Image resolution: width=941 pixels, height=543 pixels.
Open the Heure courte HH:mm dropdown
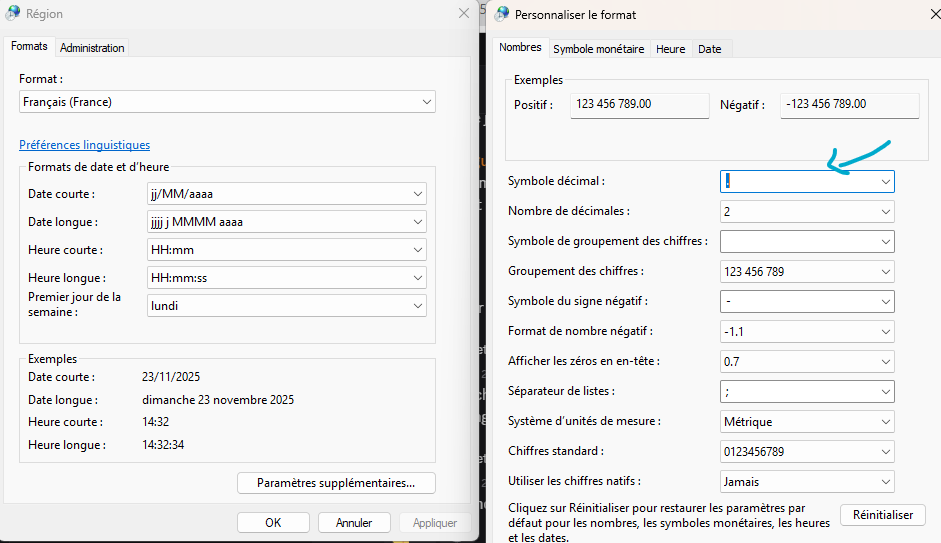click(287, 250)
